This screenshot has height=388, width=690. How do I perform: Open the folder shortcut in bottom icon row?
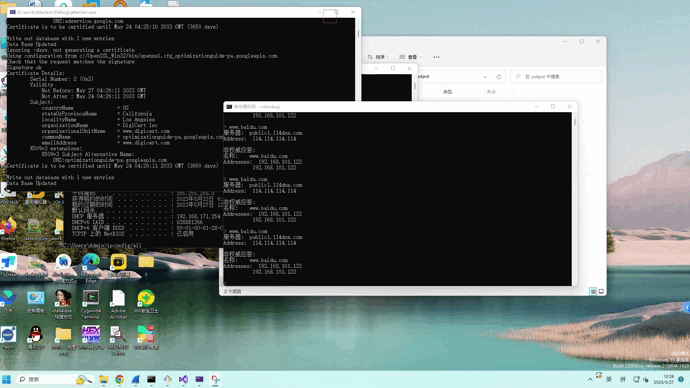pos(63,340)
